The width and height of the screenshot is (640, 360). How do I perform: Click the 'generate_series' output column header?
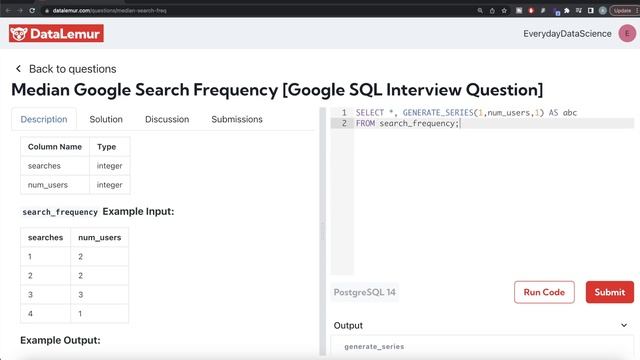pyautogui.click(x=374, y=347)
